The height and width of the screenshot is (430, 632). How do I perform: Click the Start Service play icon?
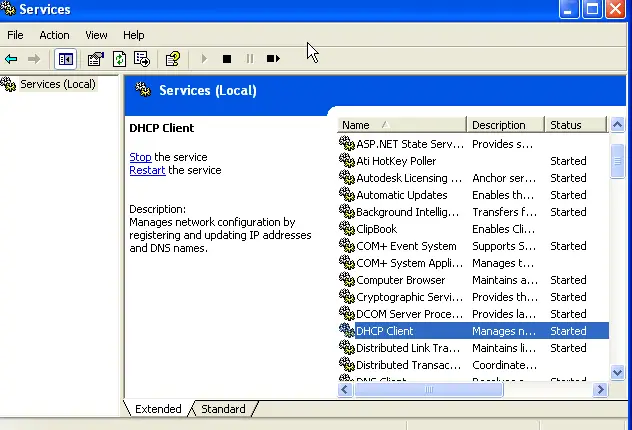204,59
